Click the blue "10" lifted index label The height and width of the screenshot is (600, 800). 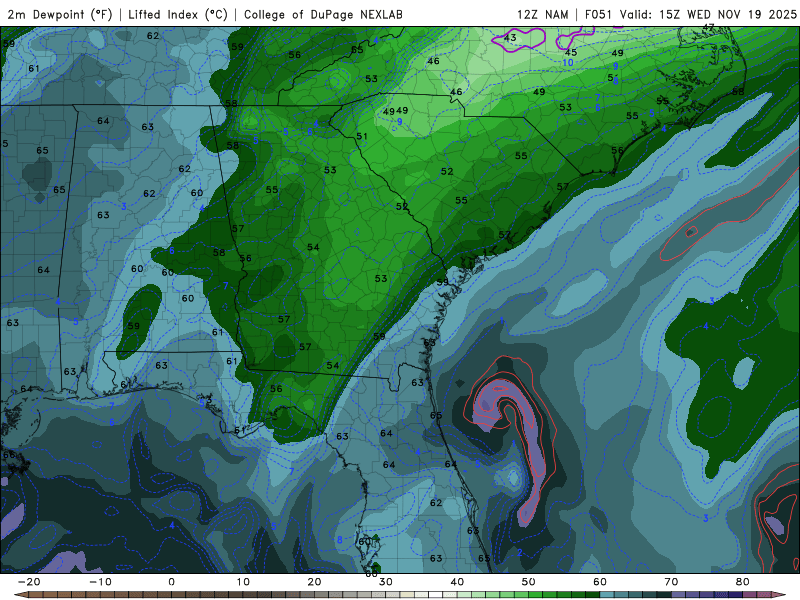click(x=568, y=63)
